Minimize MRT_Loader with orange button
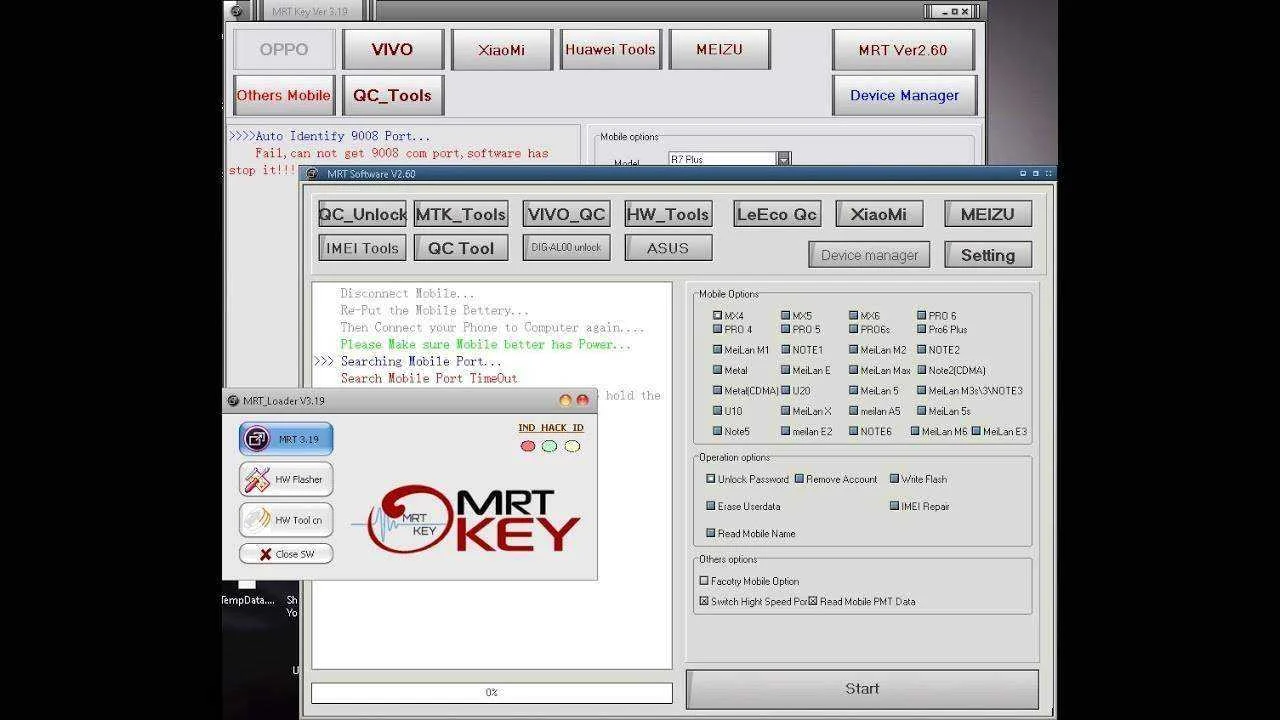Screen dimensions: 1280x720 click(x=565, y=400)
